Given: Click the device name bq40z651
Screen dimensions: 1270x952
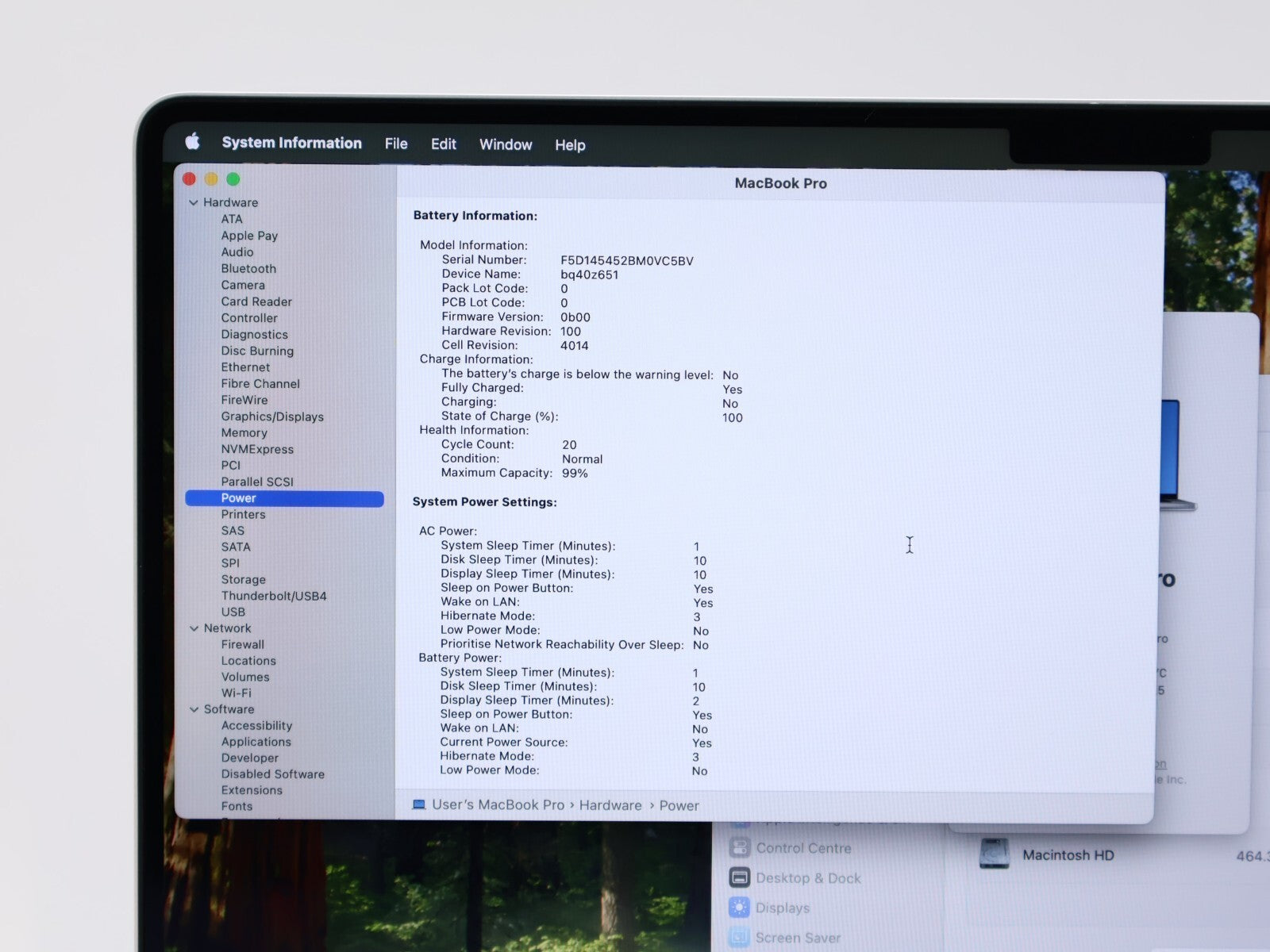Looking at the screenshot, I should 590,275.
